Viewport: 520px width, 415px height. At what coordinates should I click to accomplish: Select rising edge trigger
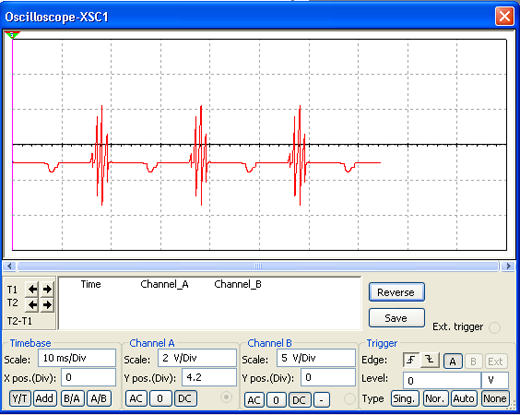[412, 360]
